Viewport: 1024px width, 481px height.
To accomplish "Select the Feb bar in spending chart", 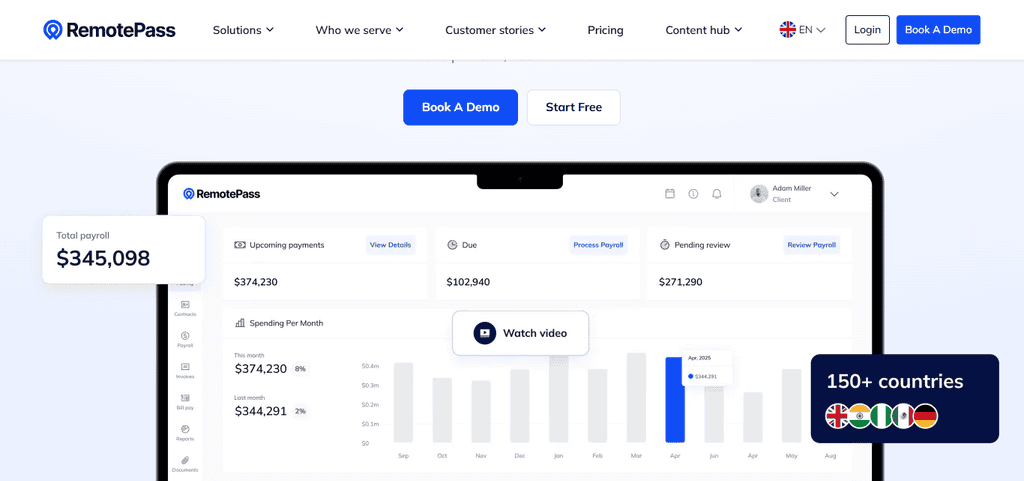I will [598, 406].
